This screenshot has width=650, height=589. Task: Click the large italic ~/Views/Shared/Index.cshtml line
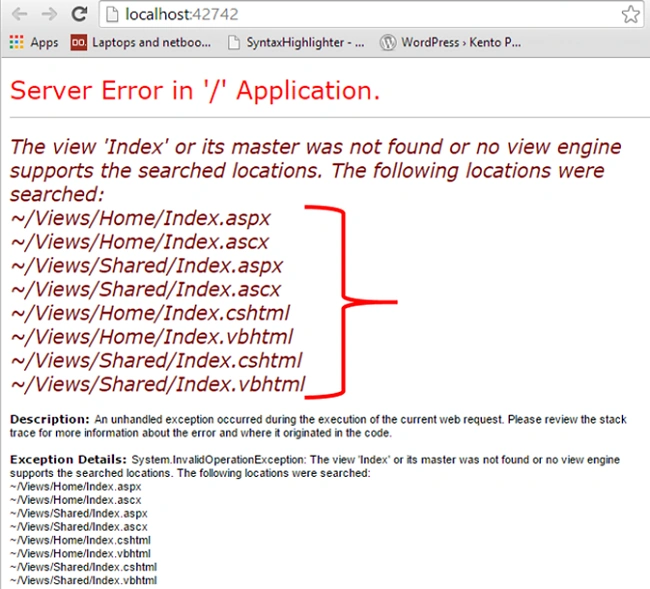156,361
